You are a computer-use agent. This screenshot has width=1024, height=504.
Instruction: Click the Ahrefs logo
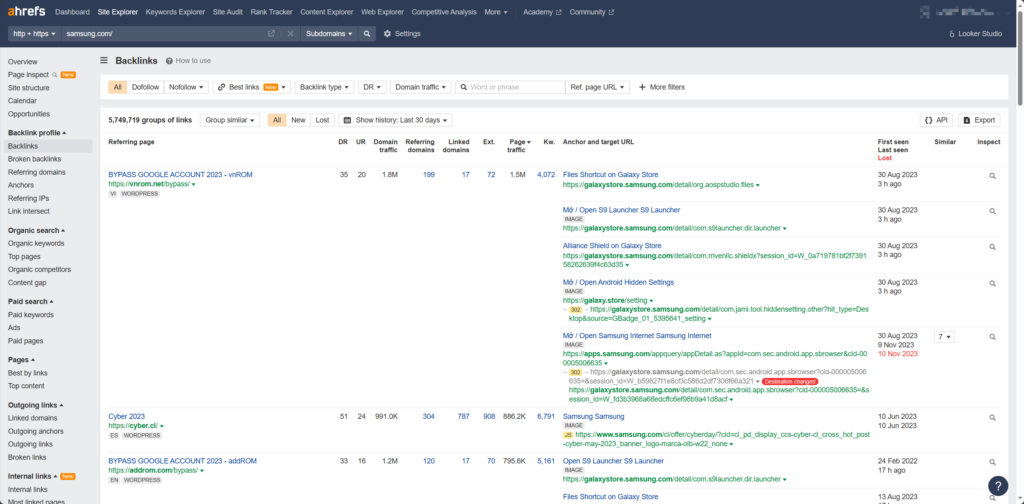[27, 12]
